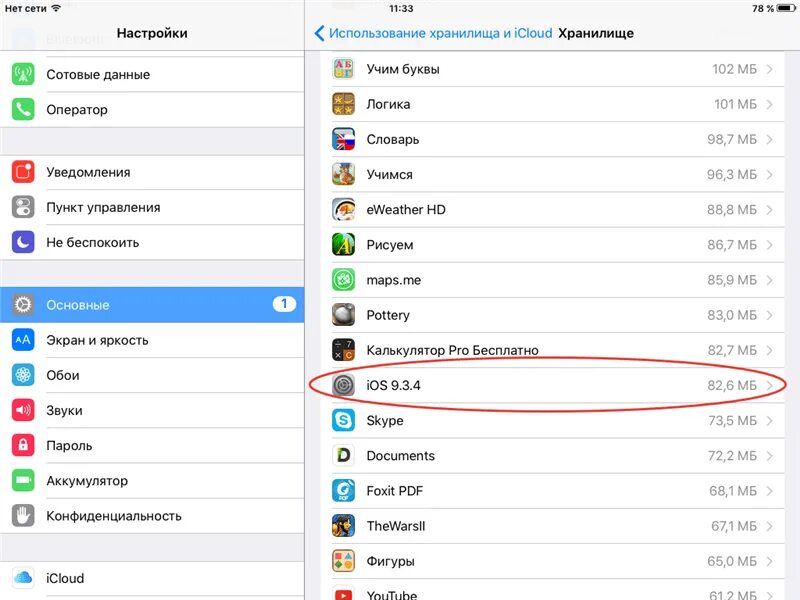
Task: Tap the Skype app icon
Action: tap(343, 420)
